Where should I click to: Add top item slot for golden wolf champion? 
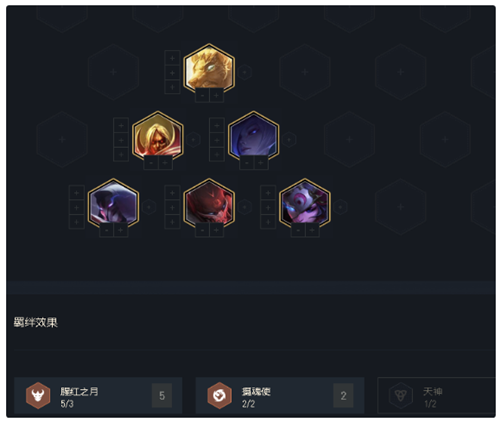(172, 58)
